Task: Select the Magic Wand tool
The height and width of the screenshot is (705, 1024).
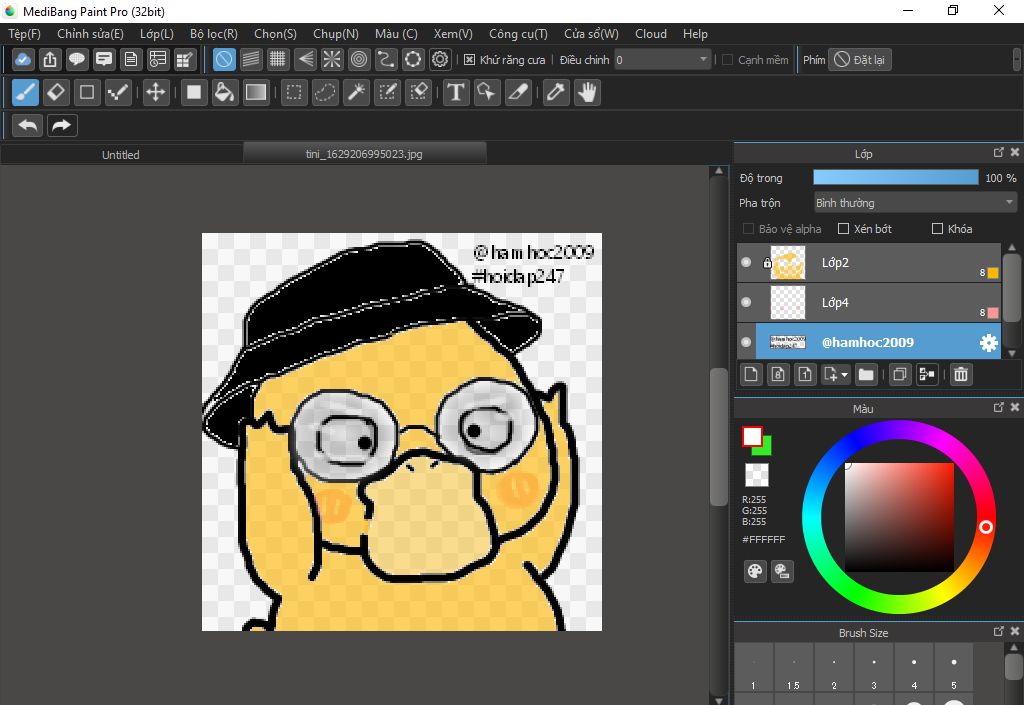Action: point(356,93)
